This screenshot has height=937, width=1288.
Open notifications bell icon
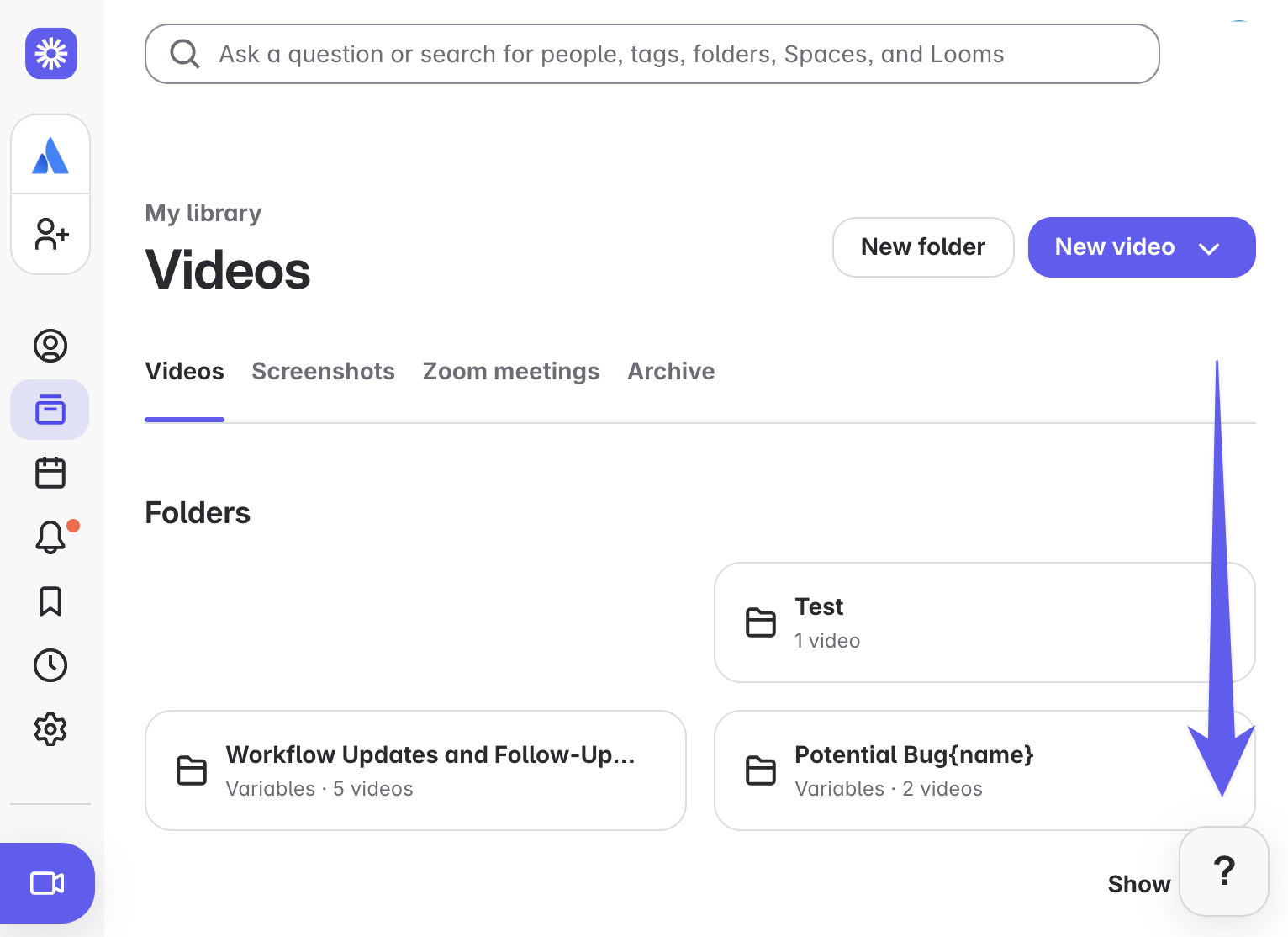50,537
